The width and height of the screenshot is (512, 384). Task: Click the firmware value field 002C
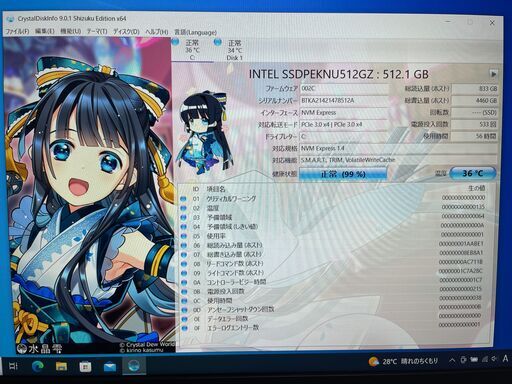point(344,89)
